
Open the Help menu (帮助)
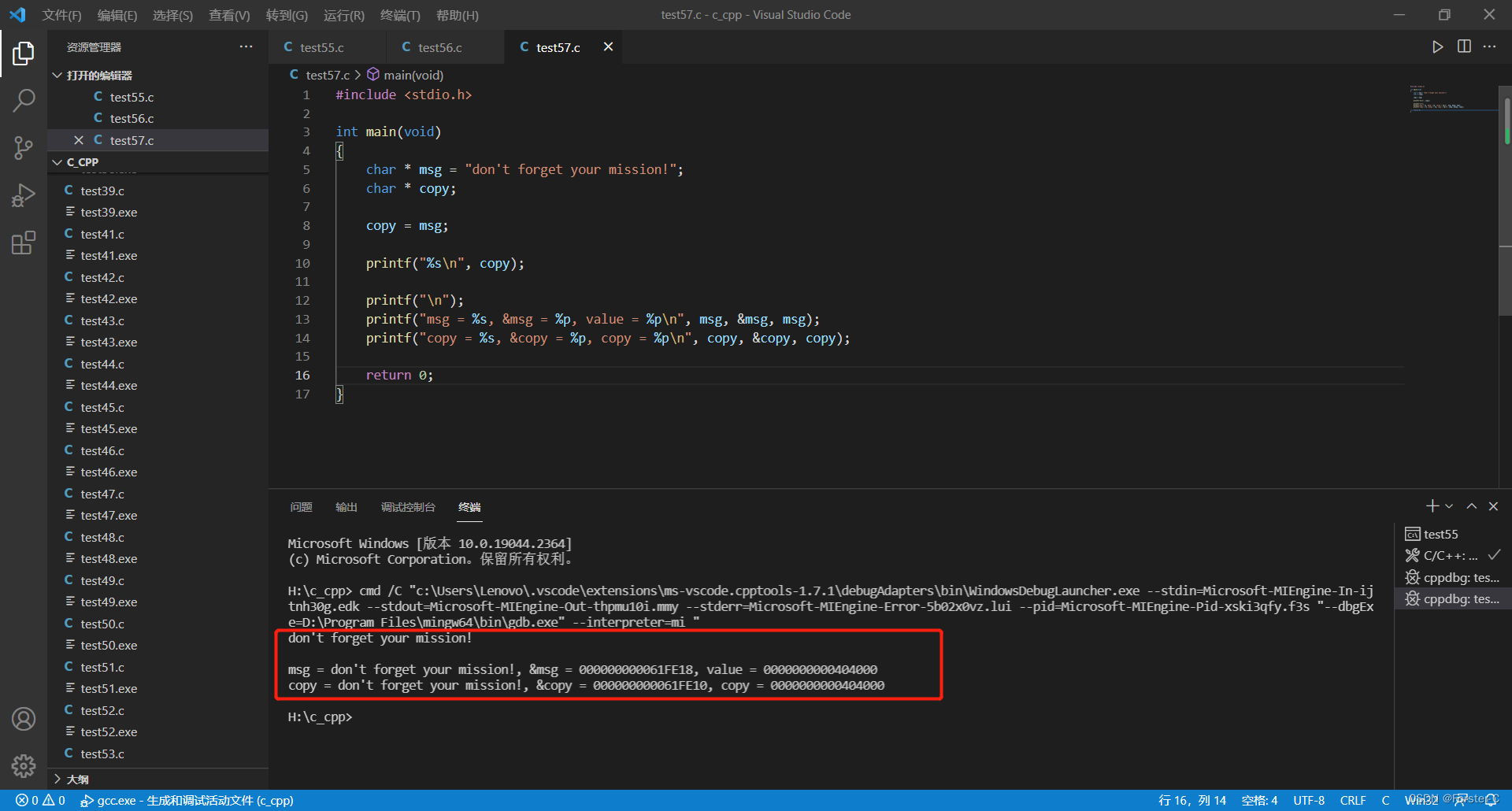tap(458, 15)
